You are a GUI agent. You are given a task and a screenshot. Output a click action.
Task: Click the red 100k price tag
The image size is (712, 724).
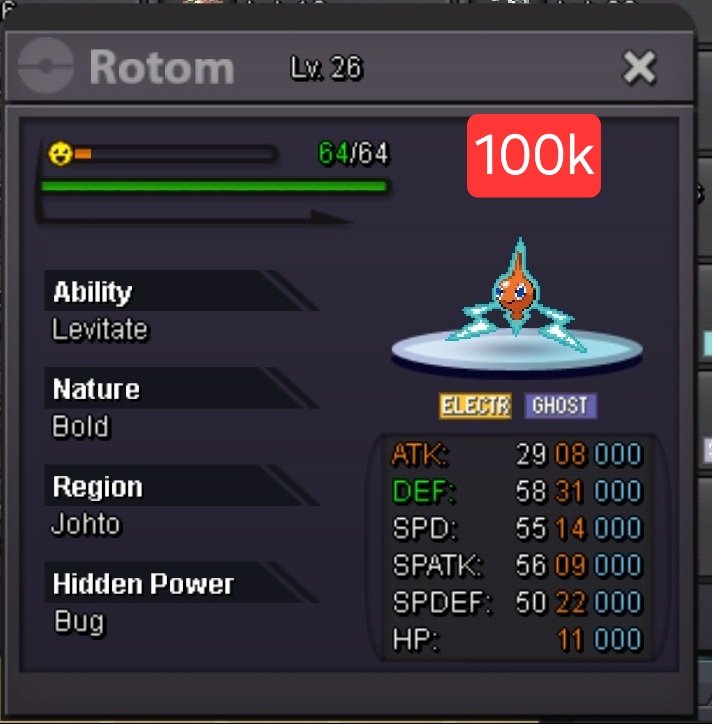[x=534, y=156]
